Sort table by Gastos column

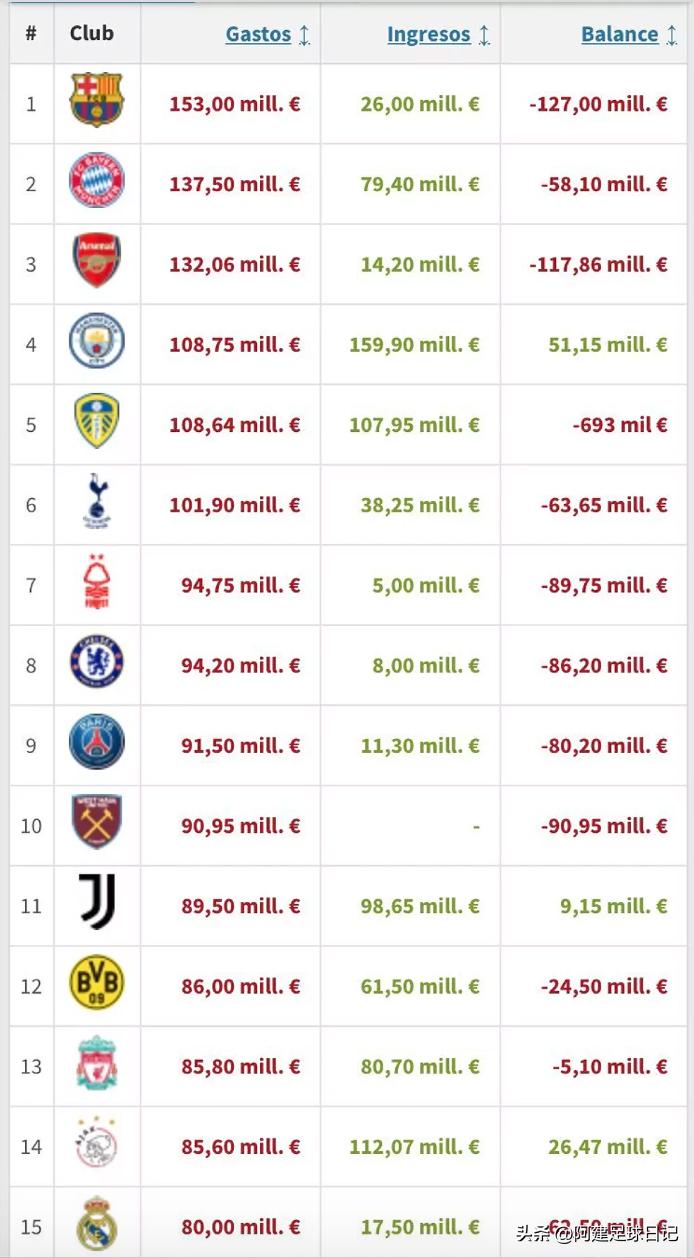258,34
